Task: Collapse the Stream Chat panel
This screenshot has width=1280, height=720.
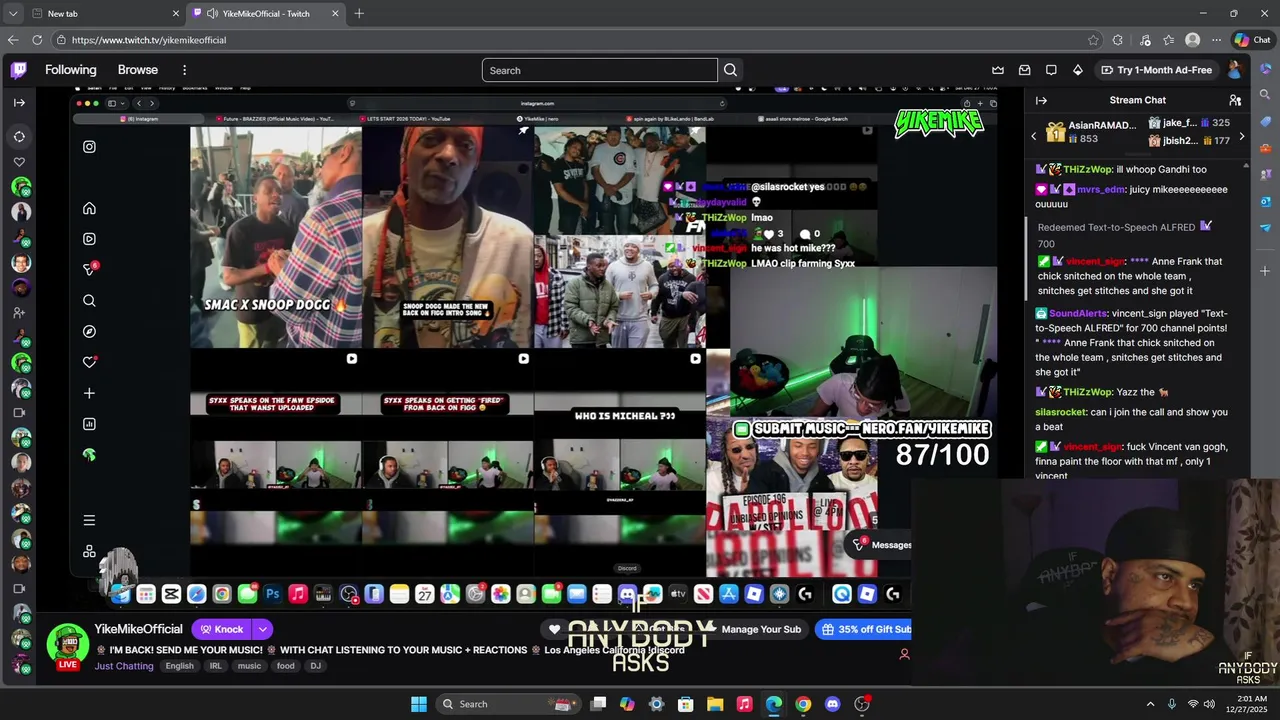Action: tap(1041, 100)
